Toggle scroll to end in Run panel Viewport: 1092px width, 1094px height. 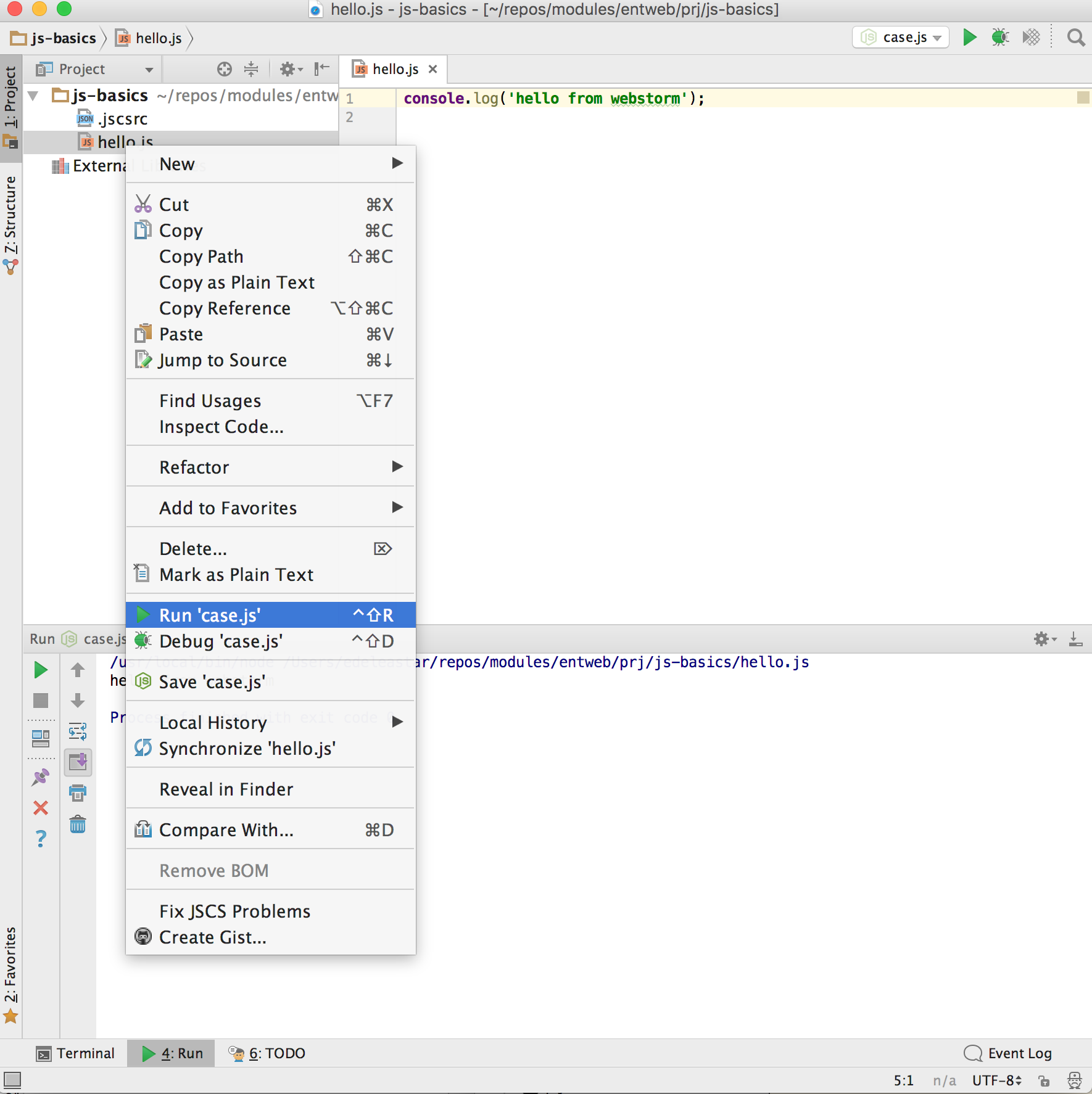click(78, 762)
